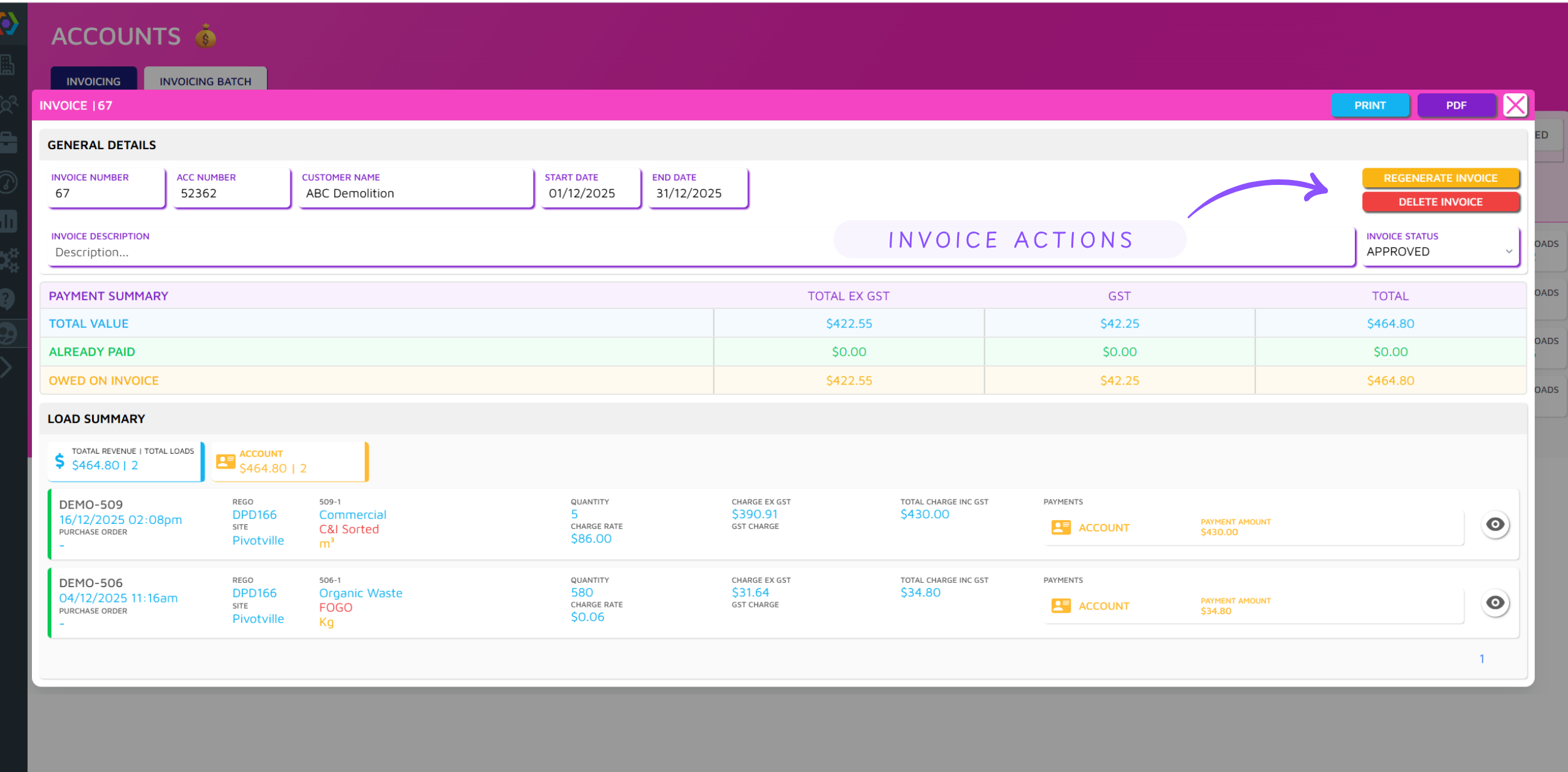Viewport: 1568px width, 772px height.
Task: Open the user profile icon in sidebar
Action: click(x=9, y=333)
